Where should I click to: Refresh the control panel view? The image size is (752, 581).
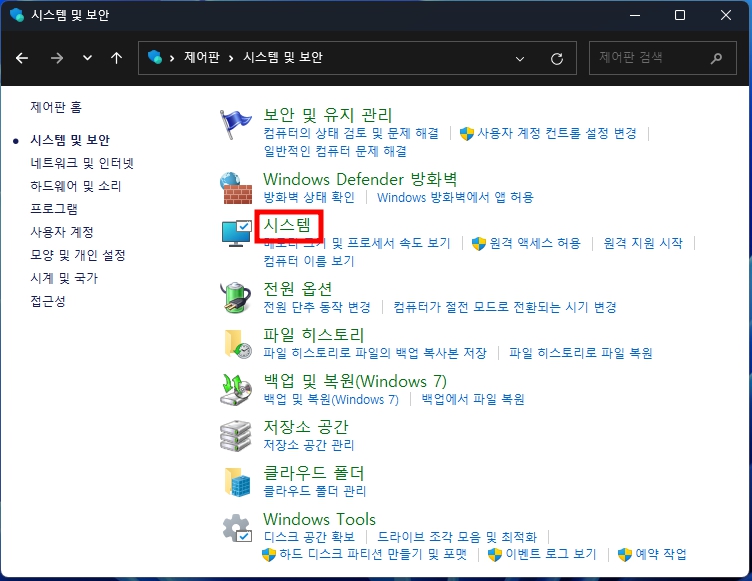point(557,59)
